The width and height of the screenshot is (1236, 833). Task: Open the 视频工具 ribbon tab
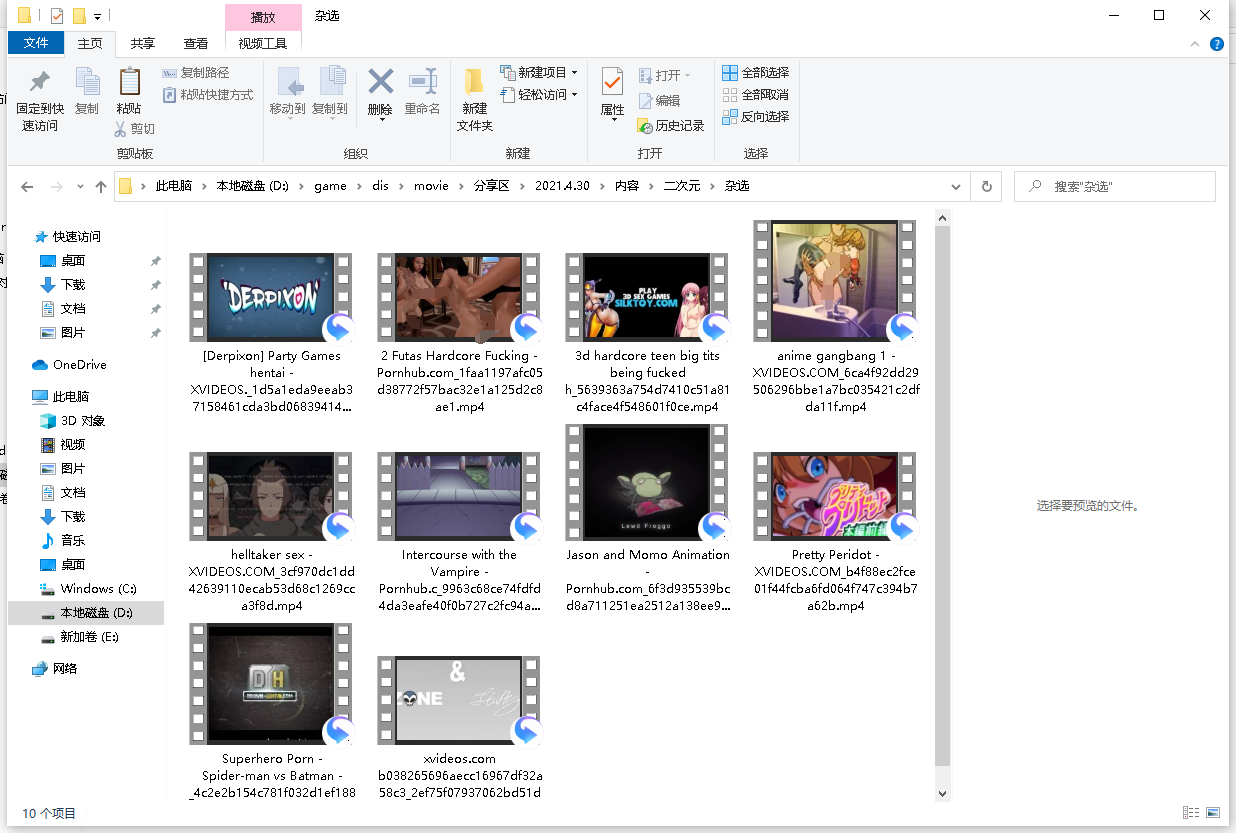point(263,44)
